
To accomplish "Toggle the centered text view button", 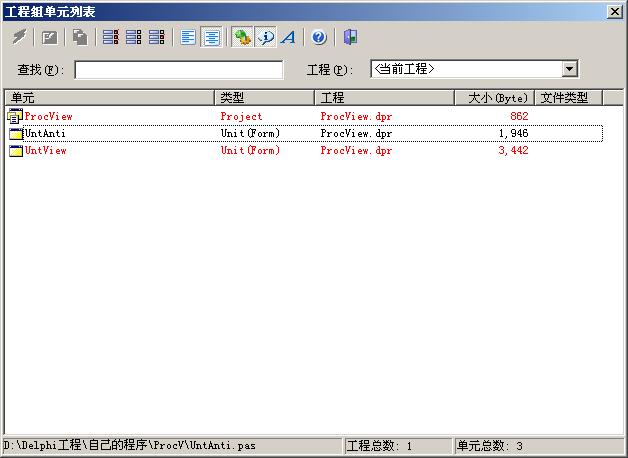I will [211, 37].
